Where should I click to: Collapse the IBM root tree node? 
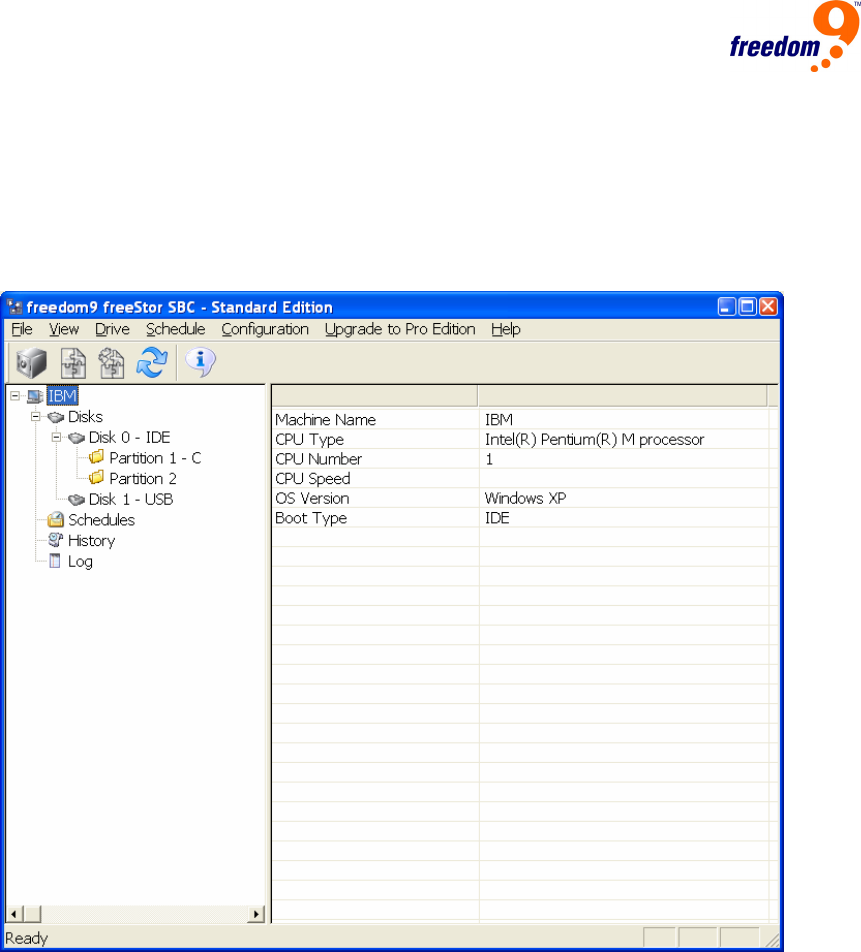coord(15,396)
